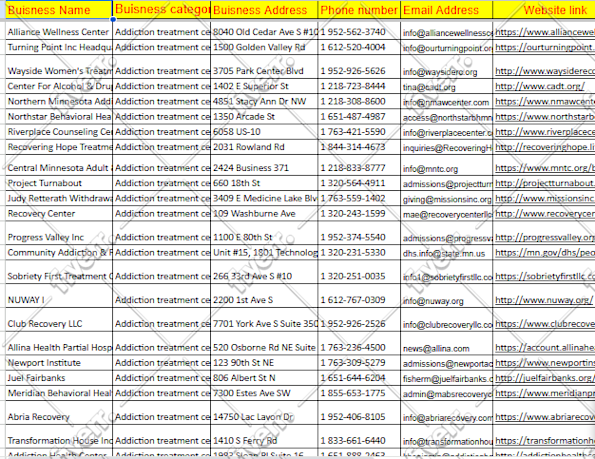Select address cell '2200 1st Ave S'

[264, 296]
